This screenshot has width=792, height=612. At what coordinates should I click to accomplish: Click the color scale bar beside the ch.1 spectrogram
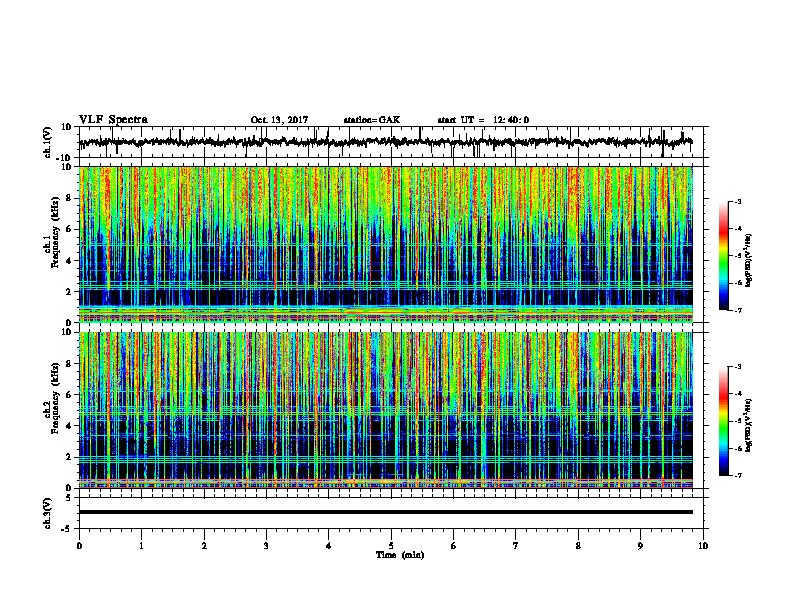pos(723,256)
